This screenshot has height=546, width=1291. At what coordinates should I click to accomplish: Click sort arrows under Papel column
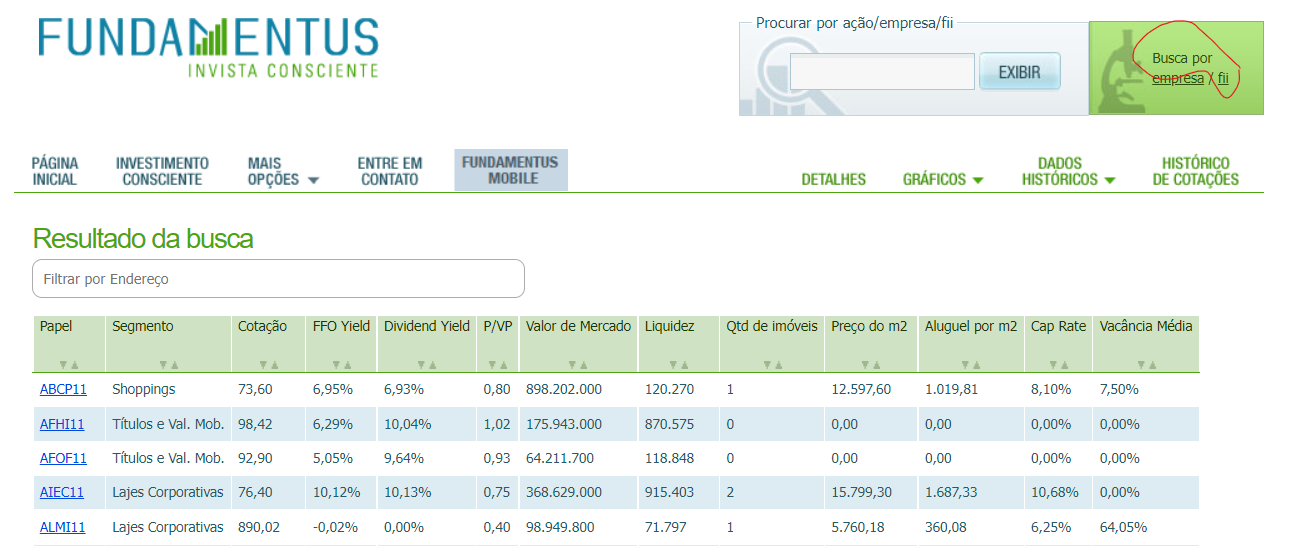click(x=68, y=365)
